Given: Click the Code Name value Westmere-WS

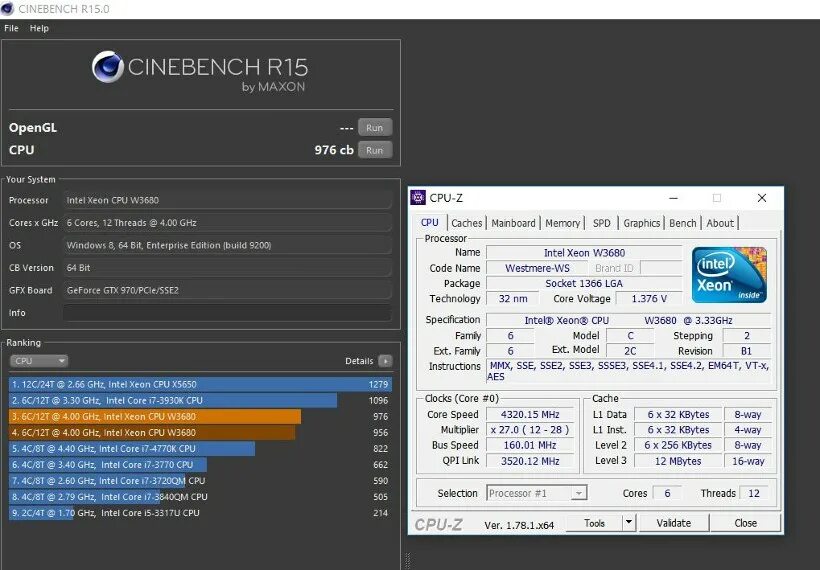Looking at the screenshot, I should click(x=537, y=268).
